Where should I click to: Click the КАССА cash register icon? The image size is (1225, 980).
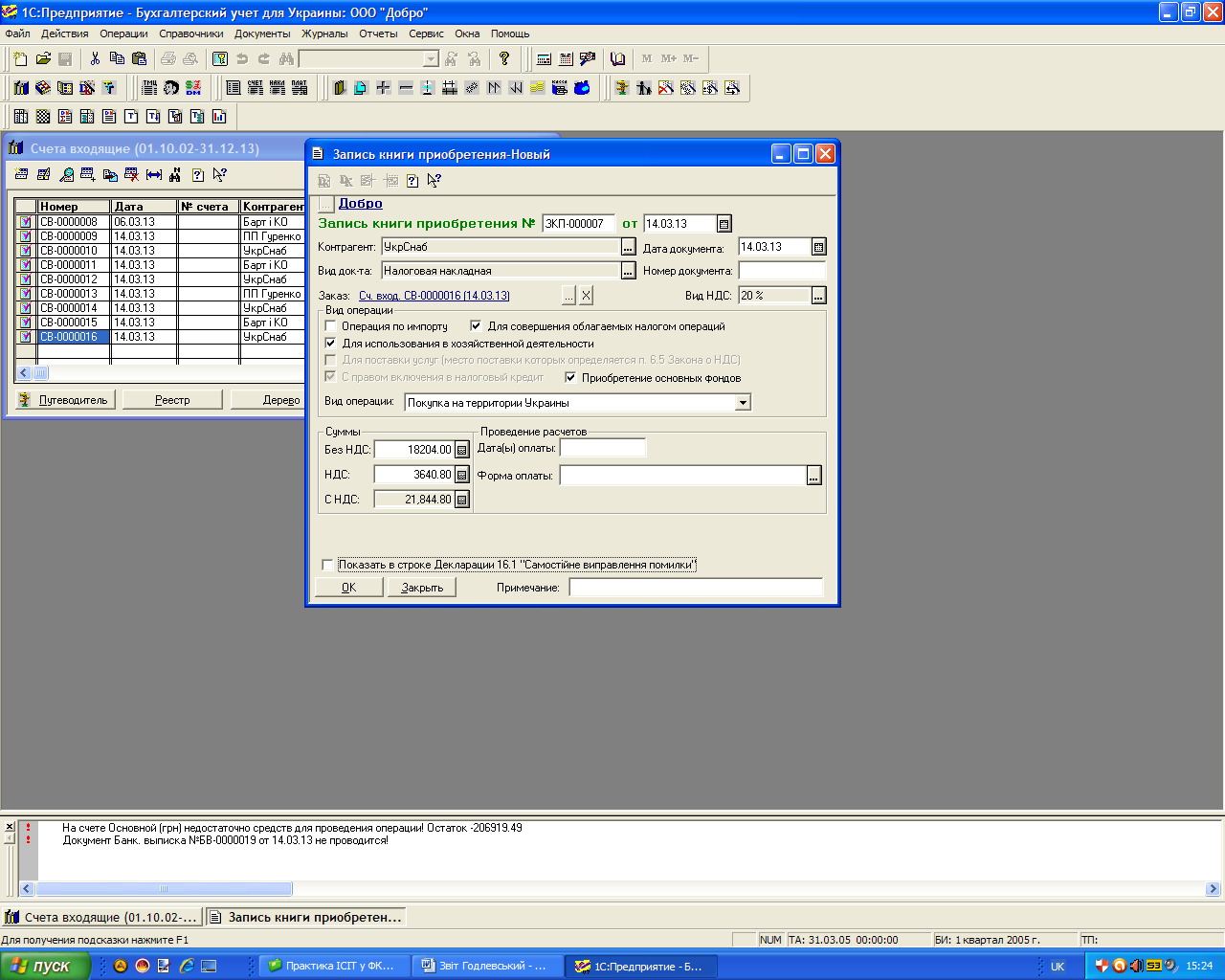(x=560, y=88)
